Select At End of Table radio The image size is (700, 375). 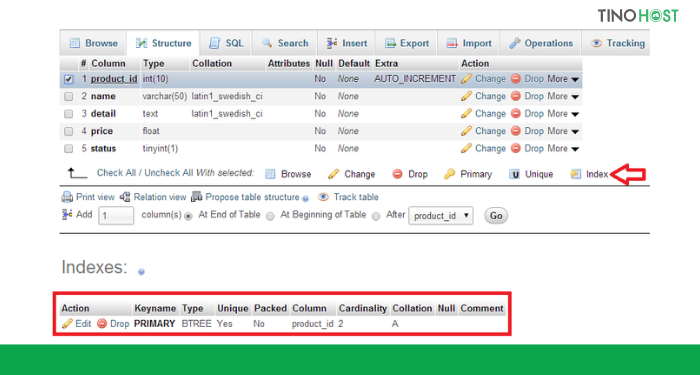click(x=188, y=216)
